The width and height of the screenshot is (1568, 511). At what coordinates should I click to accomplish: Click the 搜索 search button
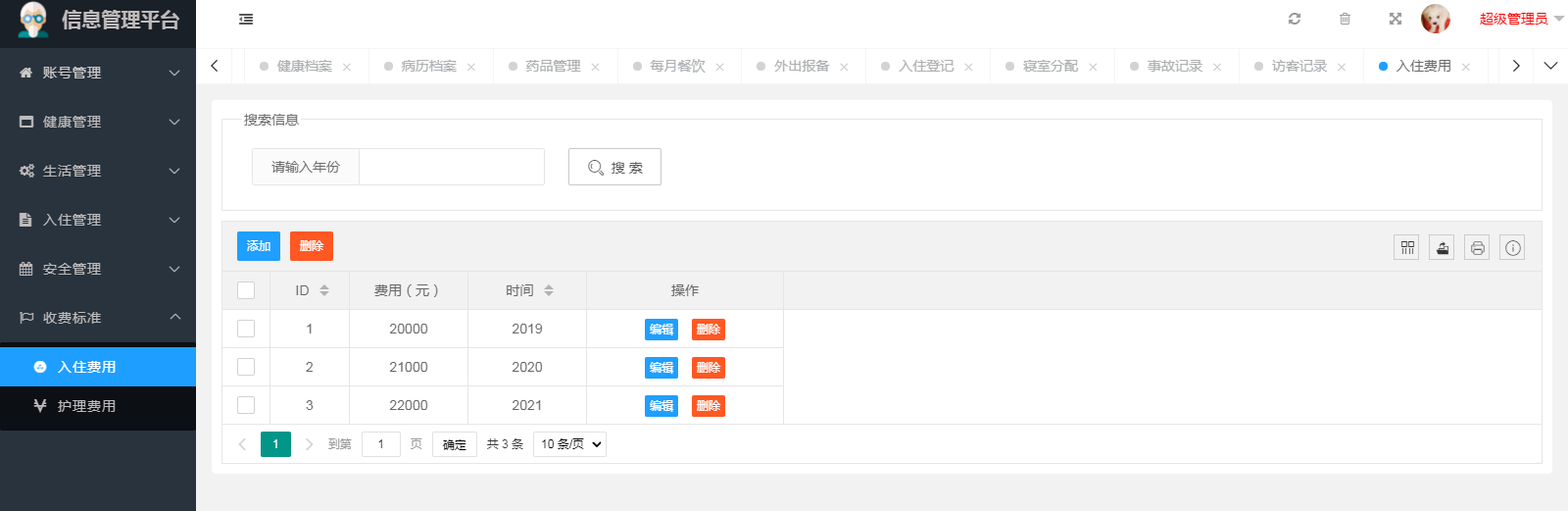[x=614, y=167]
